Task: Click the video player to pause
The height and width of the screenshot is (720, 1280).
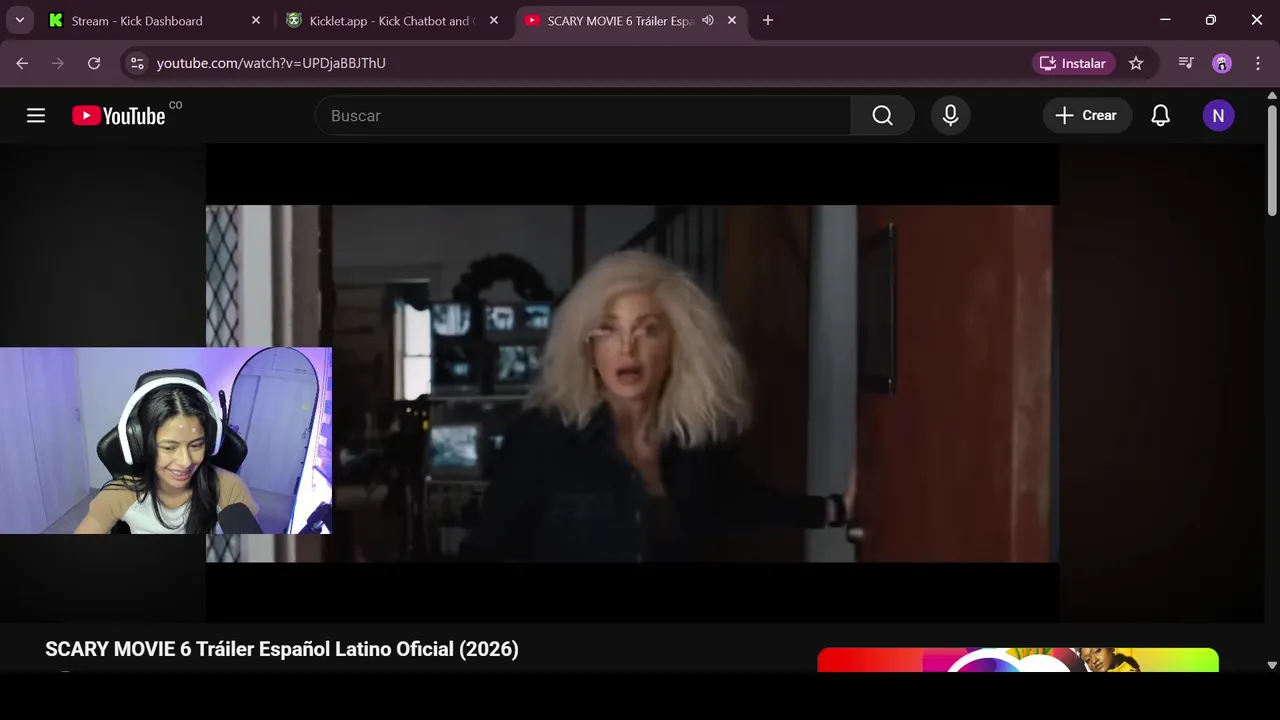Action: (632, 383)
